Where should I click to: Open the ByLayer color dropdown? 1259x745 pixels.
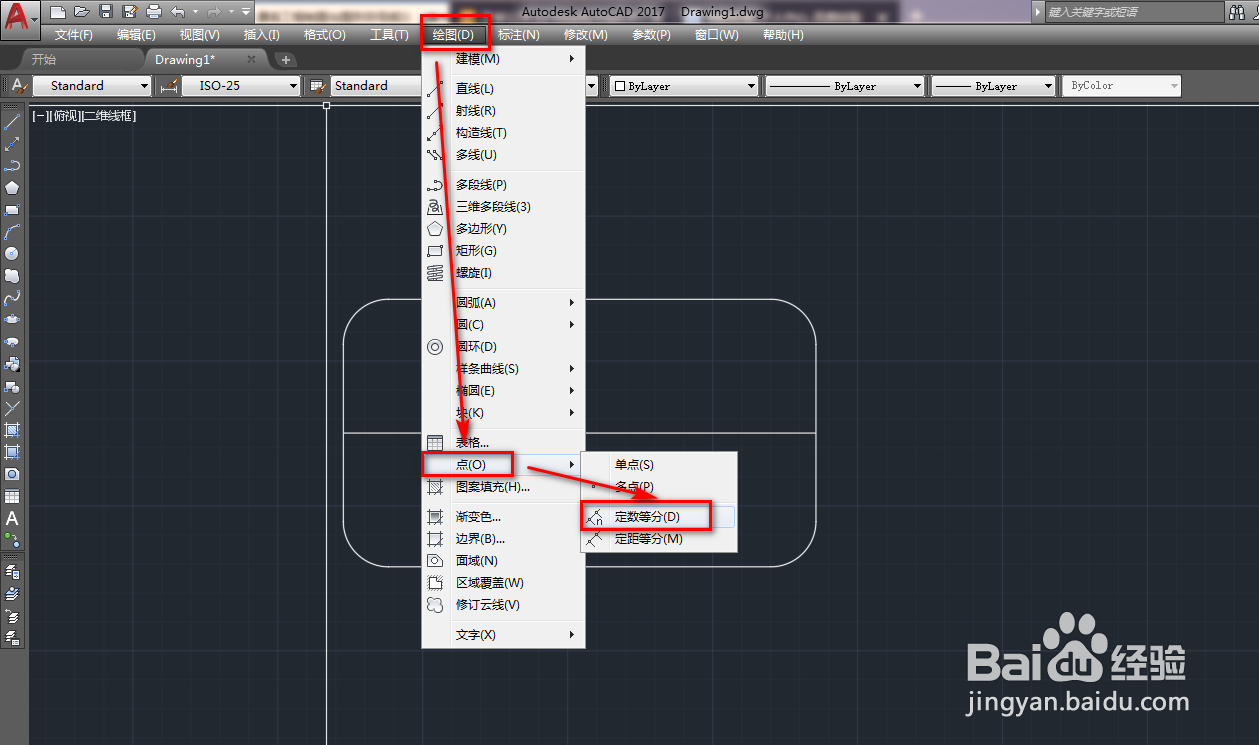683,86
